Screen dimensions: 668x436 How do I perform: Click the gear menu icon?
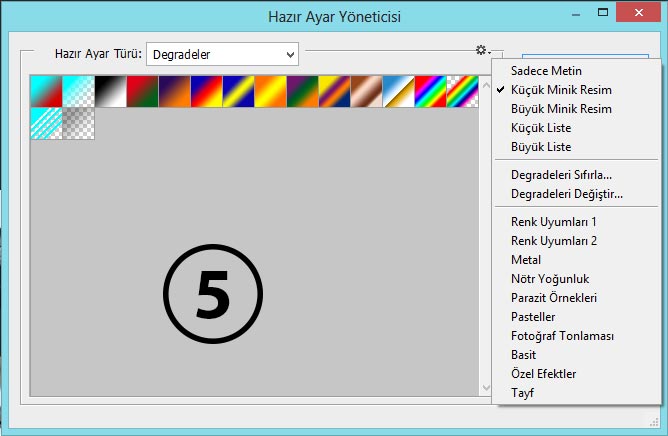(x=483, y=50)
